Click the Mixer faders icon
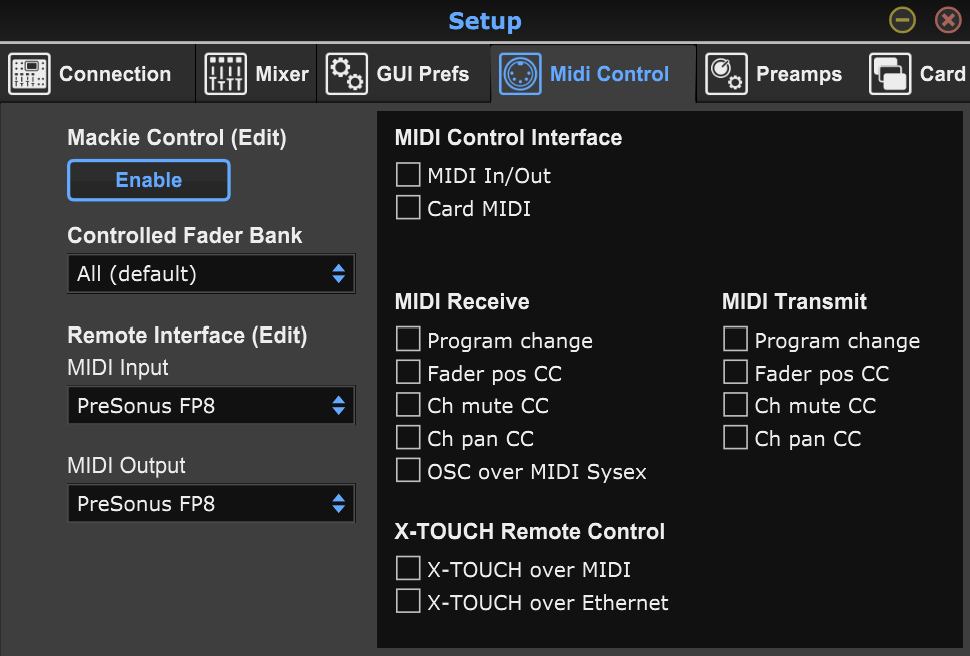Image resolution: width=970 pixels, height=656 pixels. pos(225,74)
